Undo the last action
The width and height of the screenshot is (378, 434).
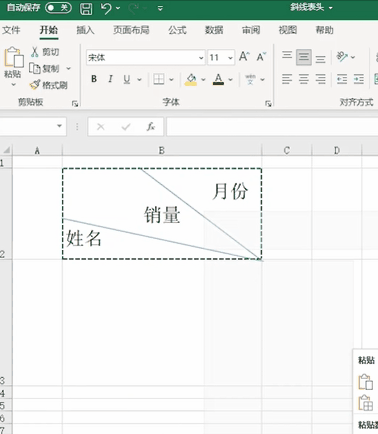pos(106,8)
